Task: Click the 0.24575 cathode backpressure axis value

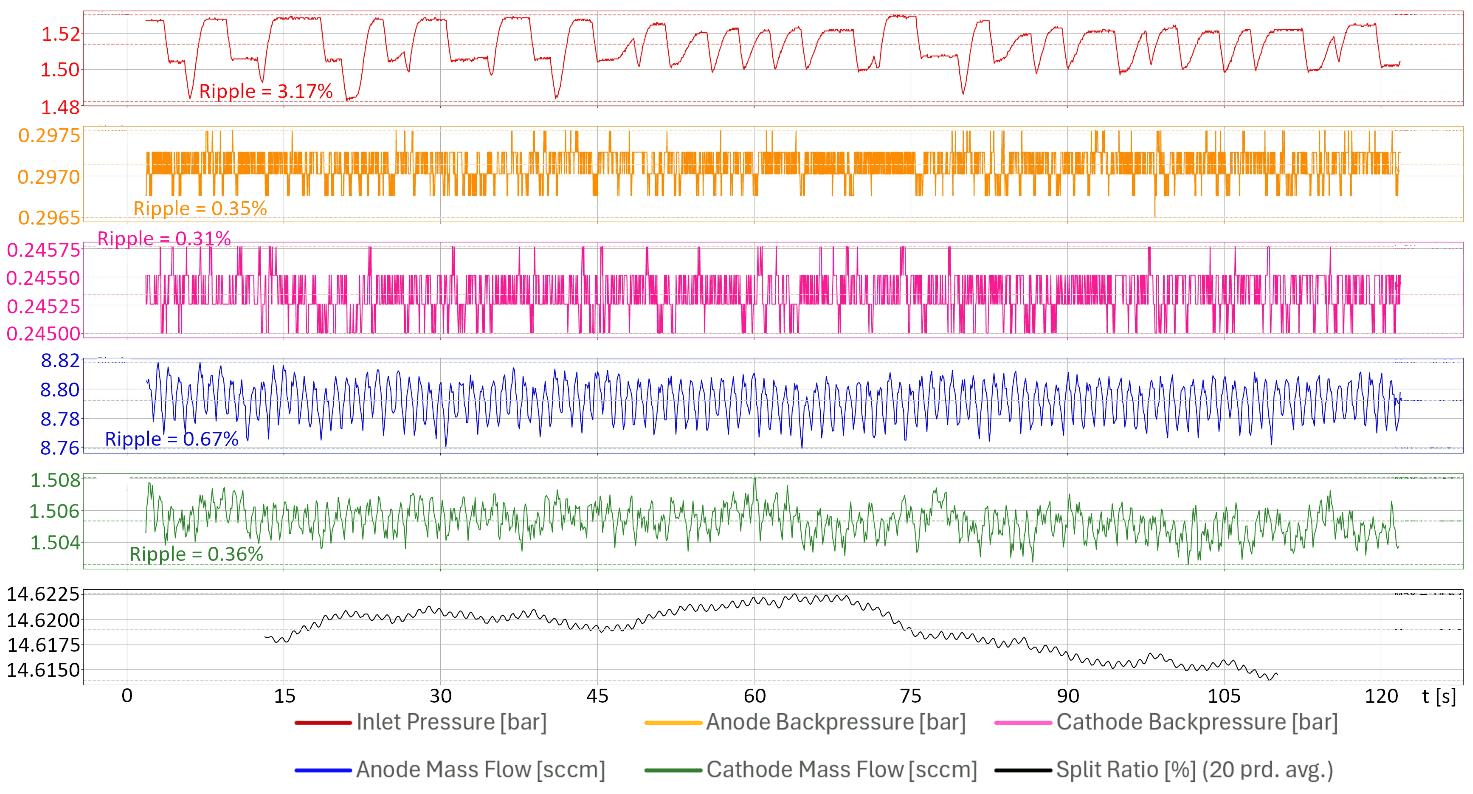Action: pos(43,249)
